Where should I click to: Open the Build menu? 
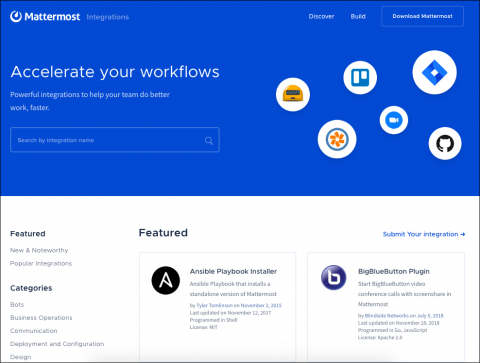358,16
